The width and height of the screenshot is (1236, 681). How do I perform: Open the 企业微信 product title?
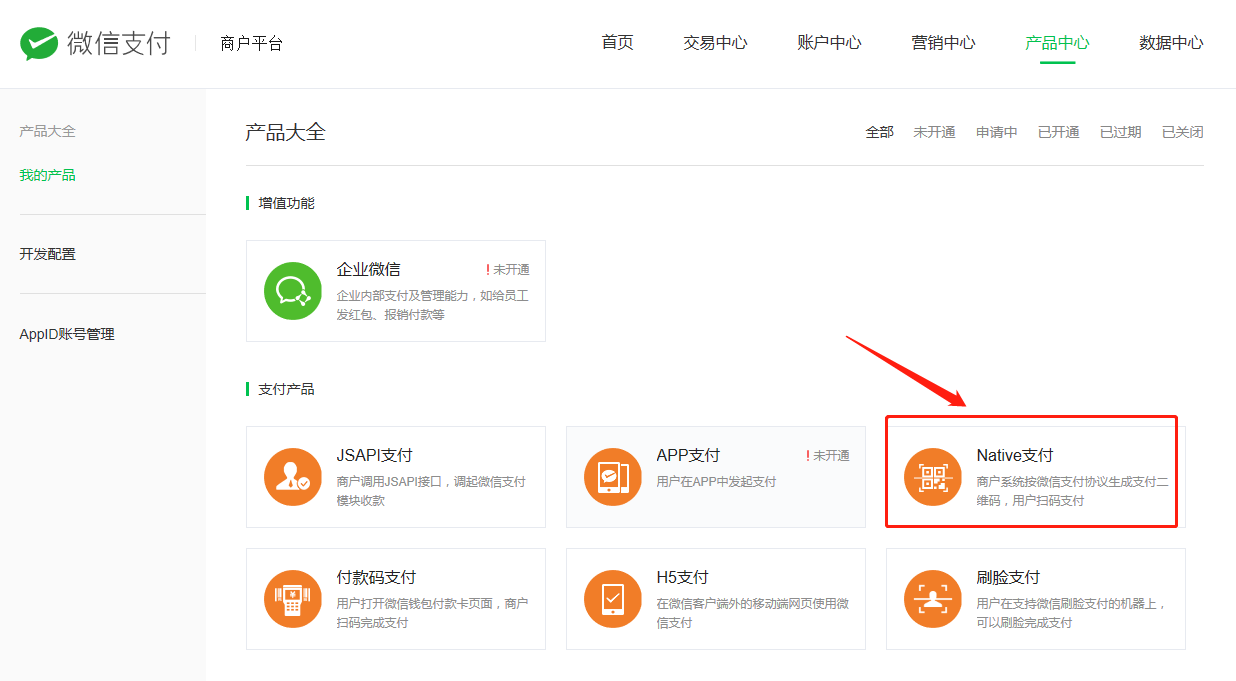pyautogui.click(x=369, y=269)
